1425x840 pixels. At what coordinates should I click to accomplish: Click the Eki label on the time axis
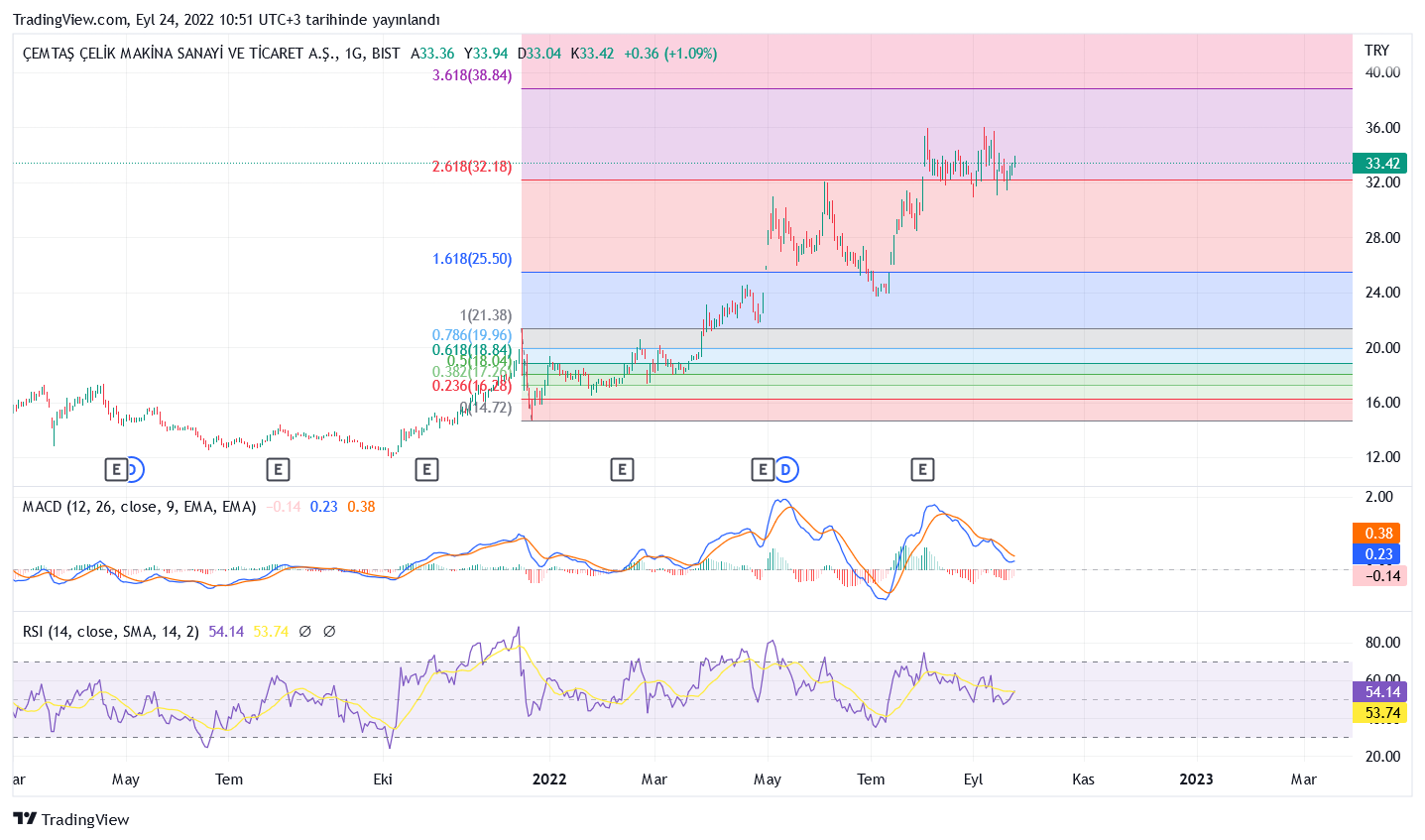383,780
